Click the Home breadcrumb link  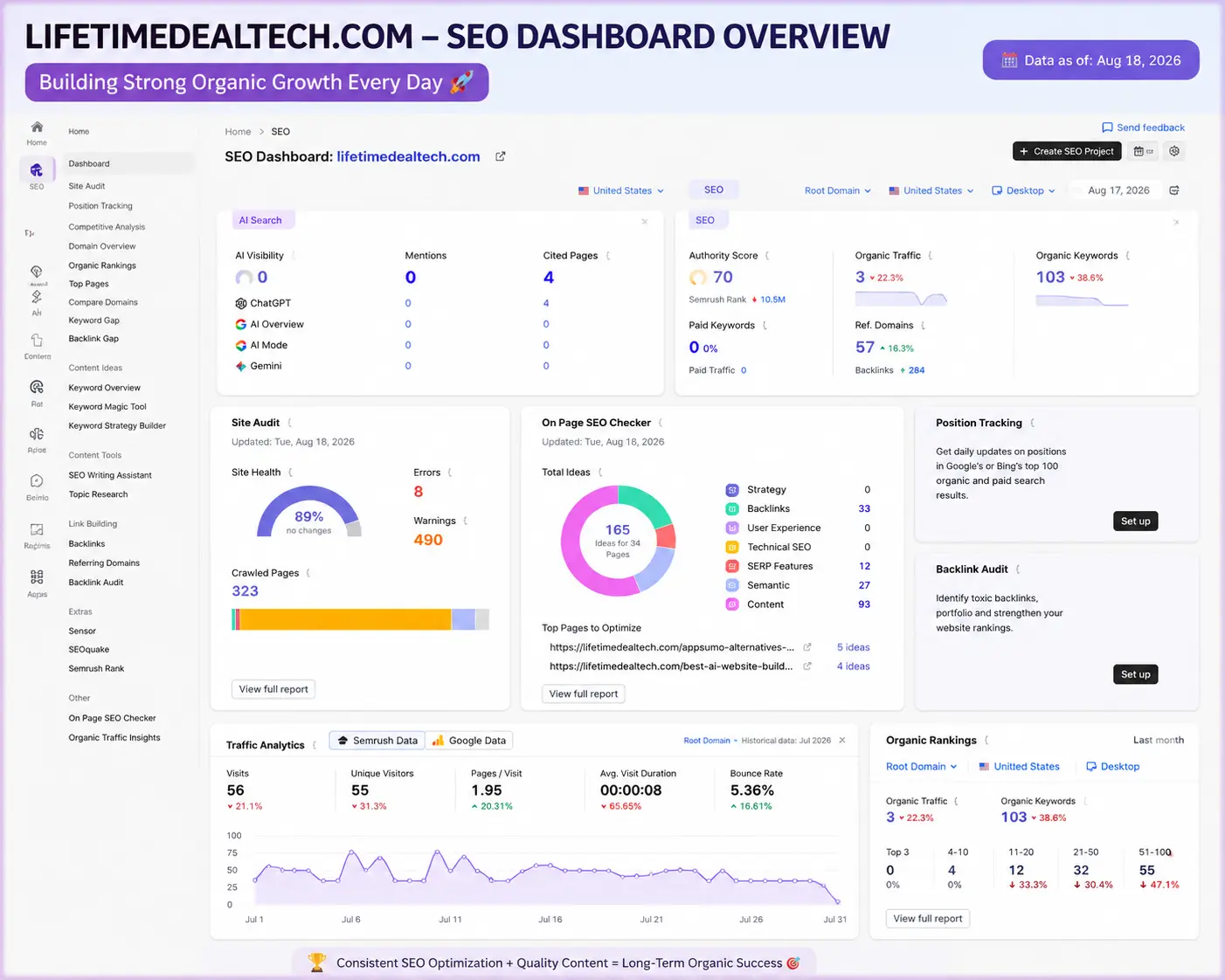click(238, 132)
